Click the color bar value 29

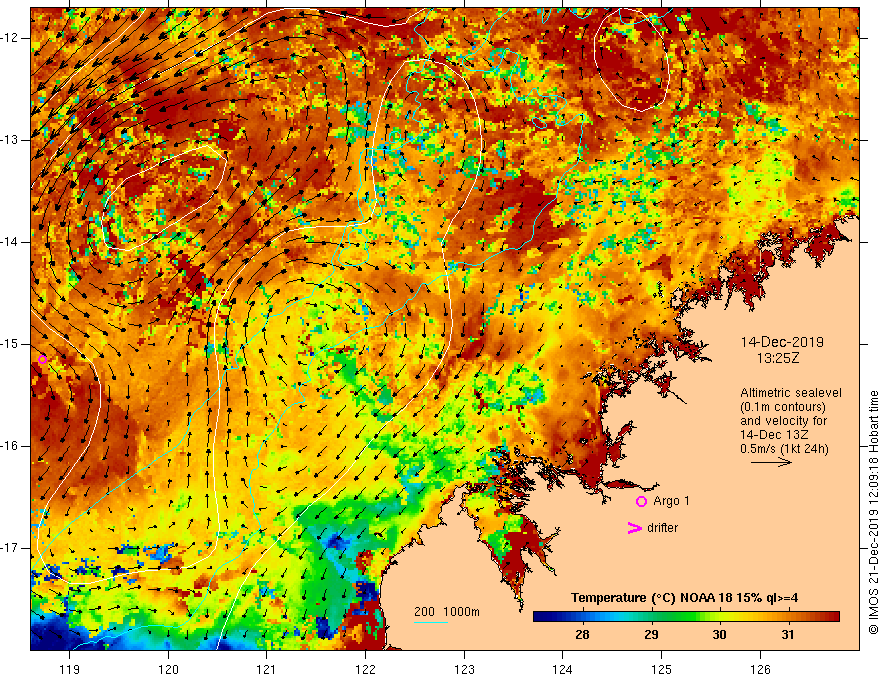coord(650,635)
